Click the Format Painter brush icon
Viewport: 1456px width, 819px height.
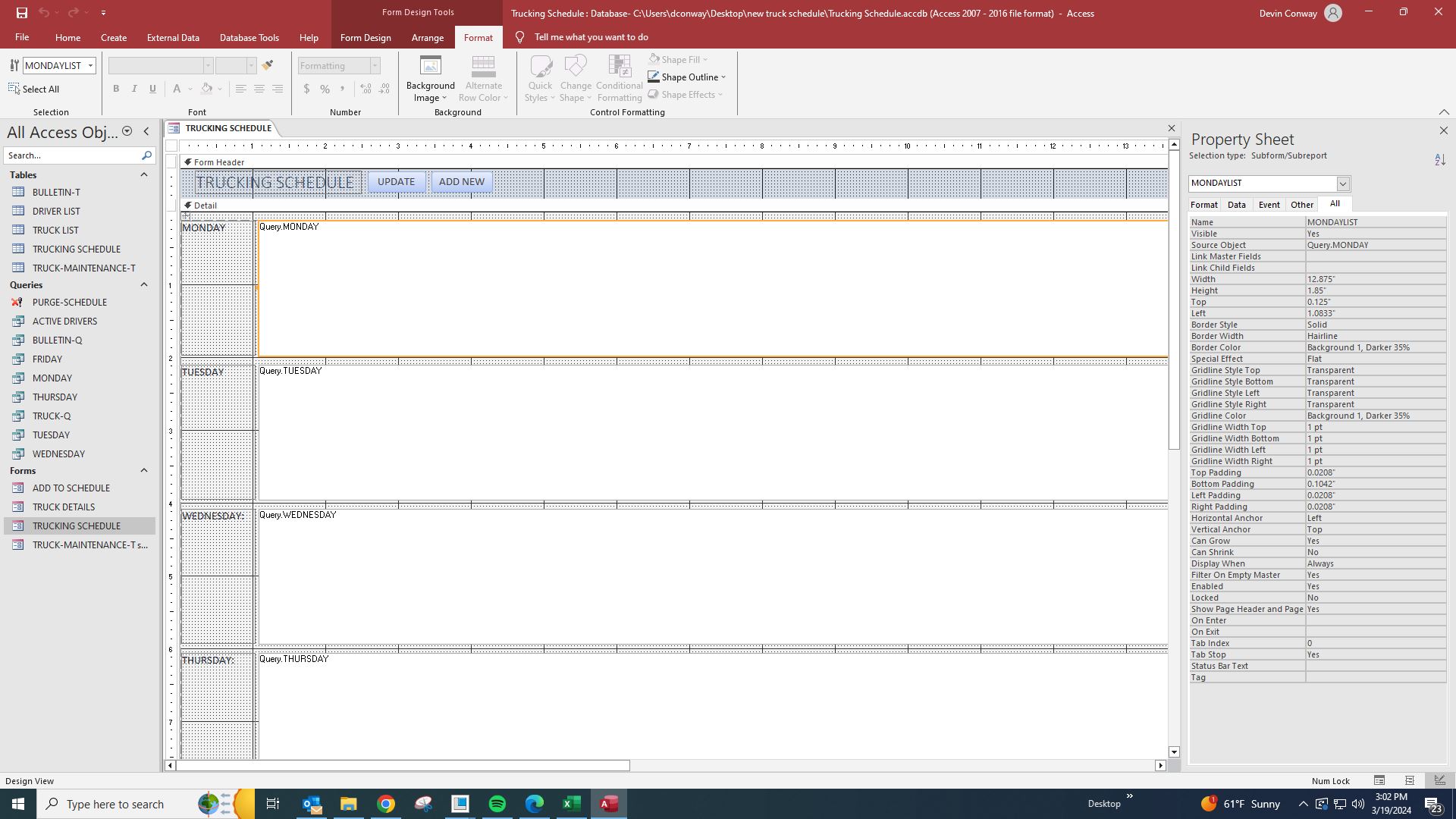[268, 65]
